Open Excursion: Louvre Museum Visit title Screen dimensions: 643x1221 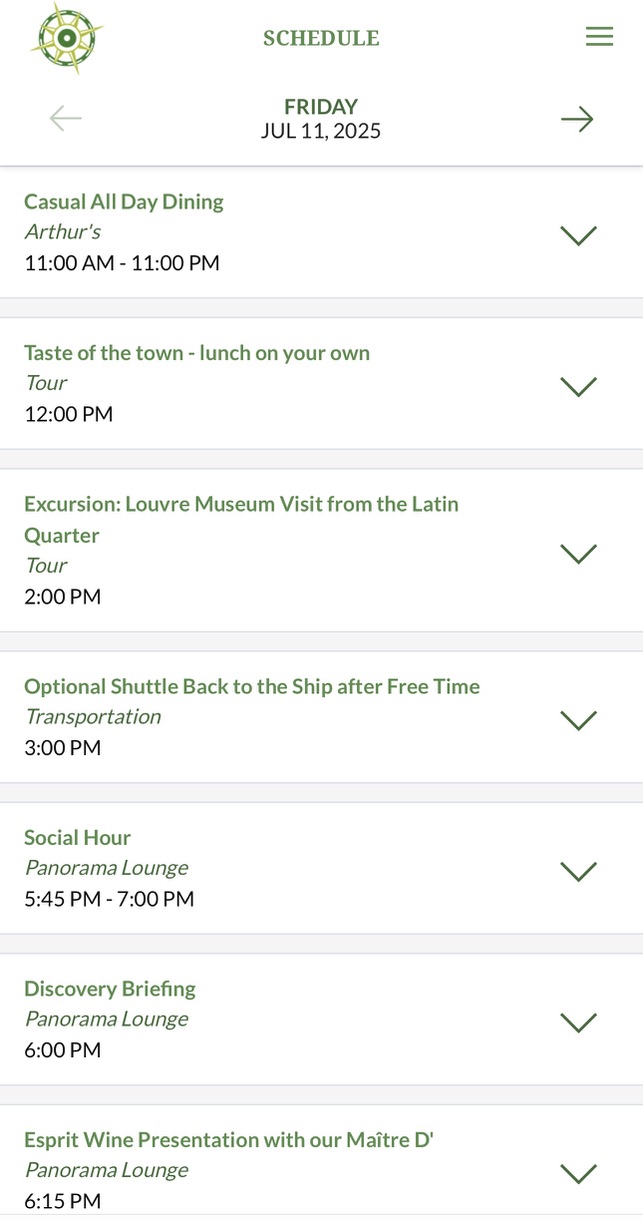[241, 504]
